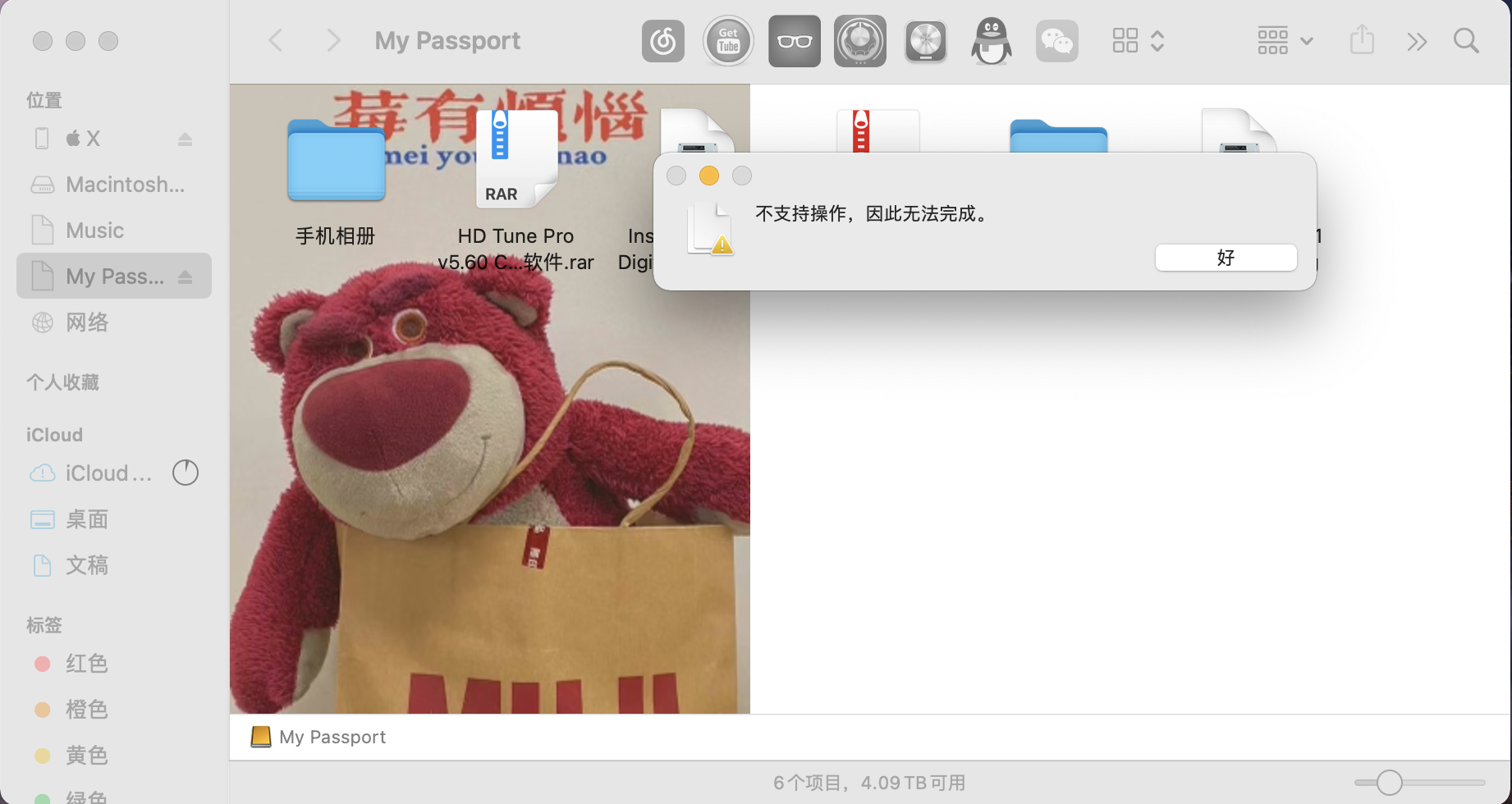Click the QQ penguin icon
The image size is (1512, 804).
991,41
